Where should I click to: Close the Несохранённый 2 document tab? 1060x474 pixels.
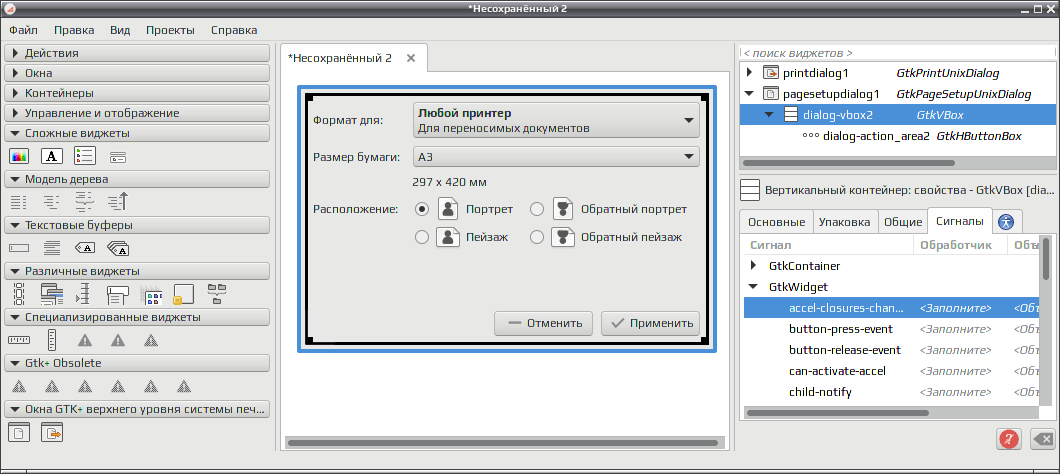(410, 58)
